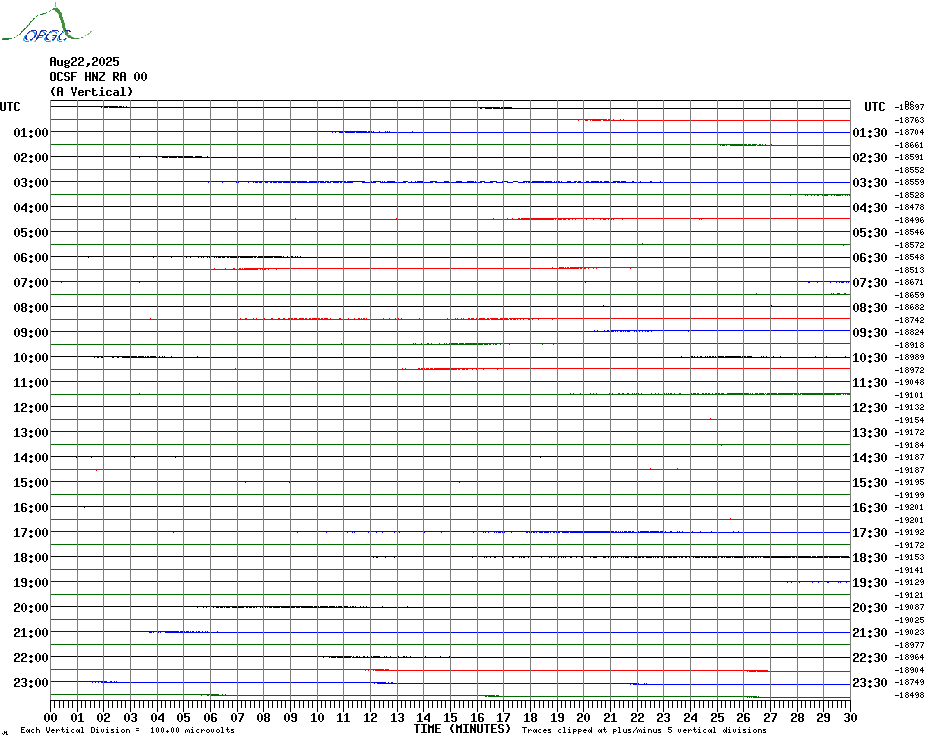The width and height of the screenshot is (930, 744).
Task: Click the 06:00 hour label
Action: tap(31, 257)
